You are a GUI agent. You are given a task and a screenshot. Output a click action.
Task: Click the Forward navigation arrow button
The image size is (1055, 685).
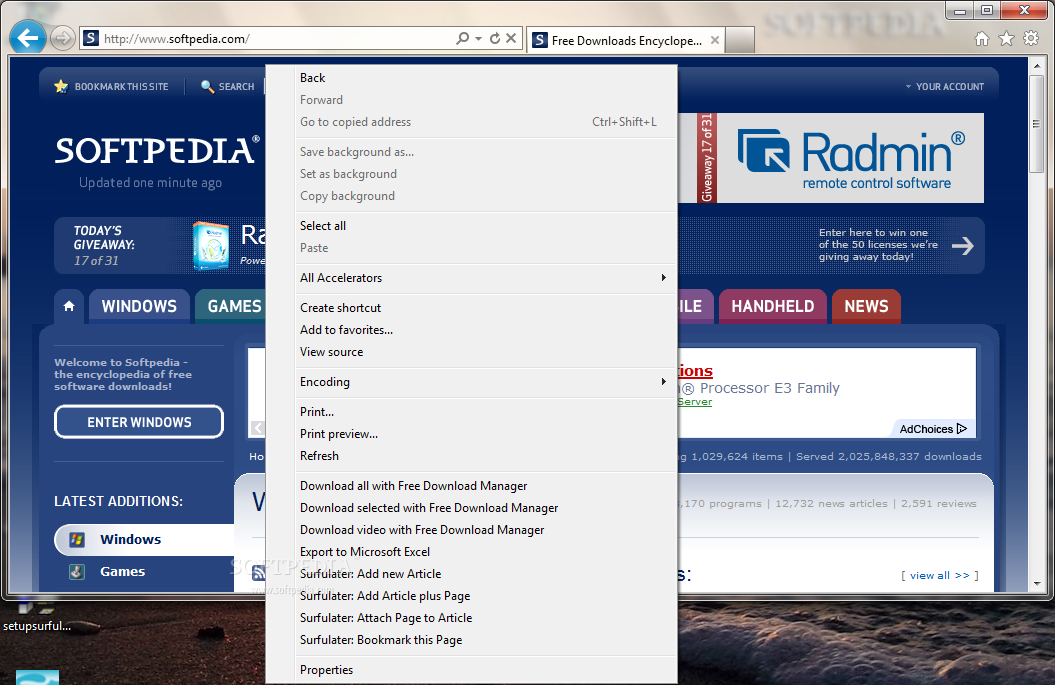coord(63,38)
